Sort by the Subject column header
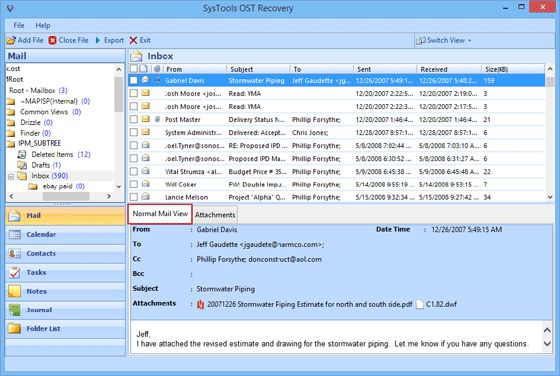The image size is (560, 376). click(x=258, y=69)
